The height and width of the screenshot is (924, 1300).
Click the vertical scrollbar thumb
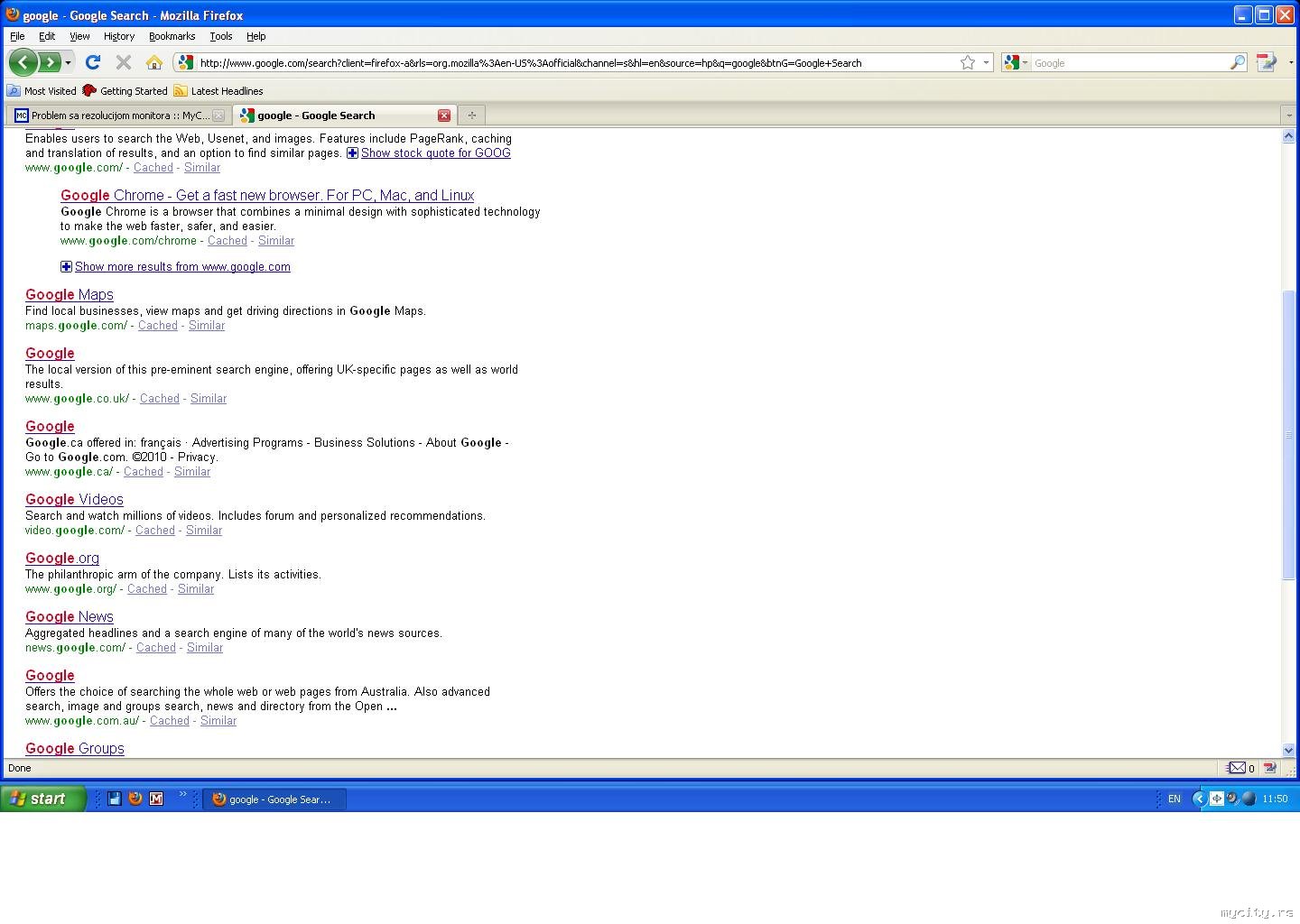click(x=1288, y=435)
